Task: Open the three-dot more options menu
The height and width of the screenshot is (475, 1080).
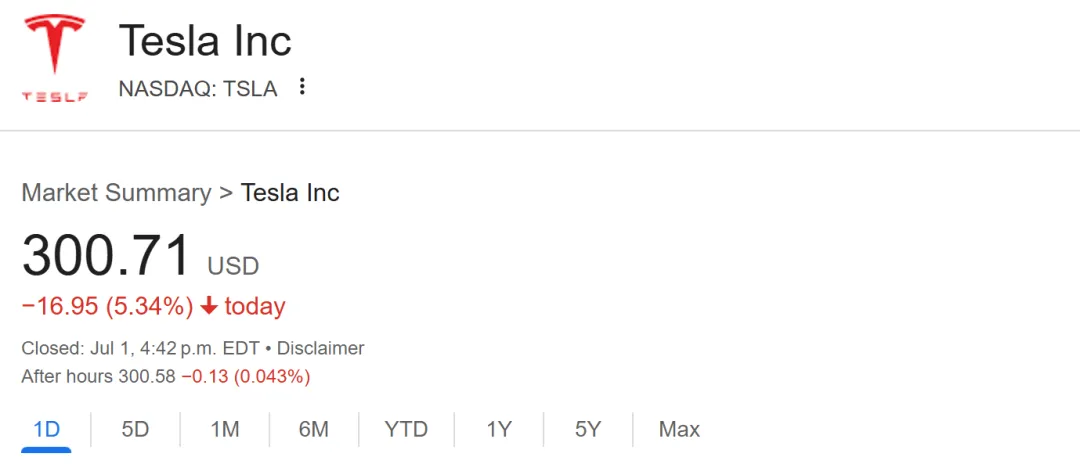Action: coord(302,87)
